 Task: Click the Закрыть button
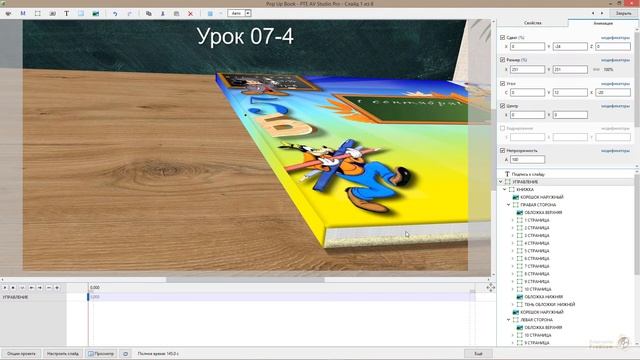coord(623,13)
